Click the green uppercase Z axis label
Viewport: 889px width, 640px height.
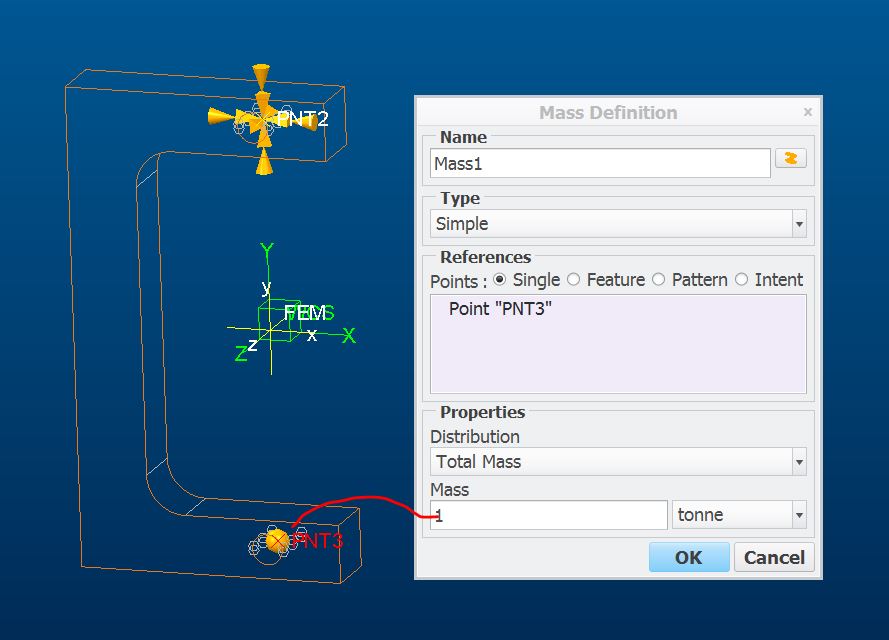point(240,354)
